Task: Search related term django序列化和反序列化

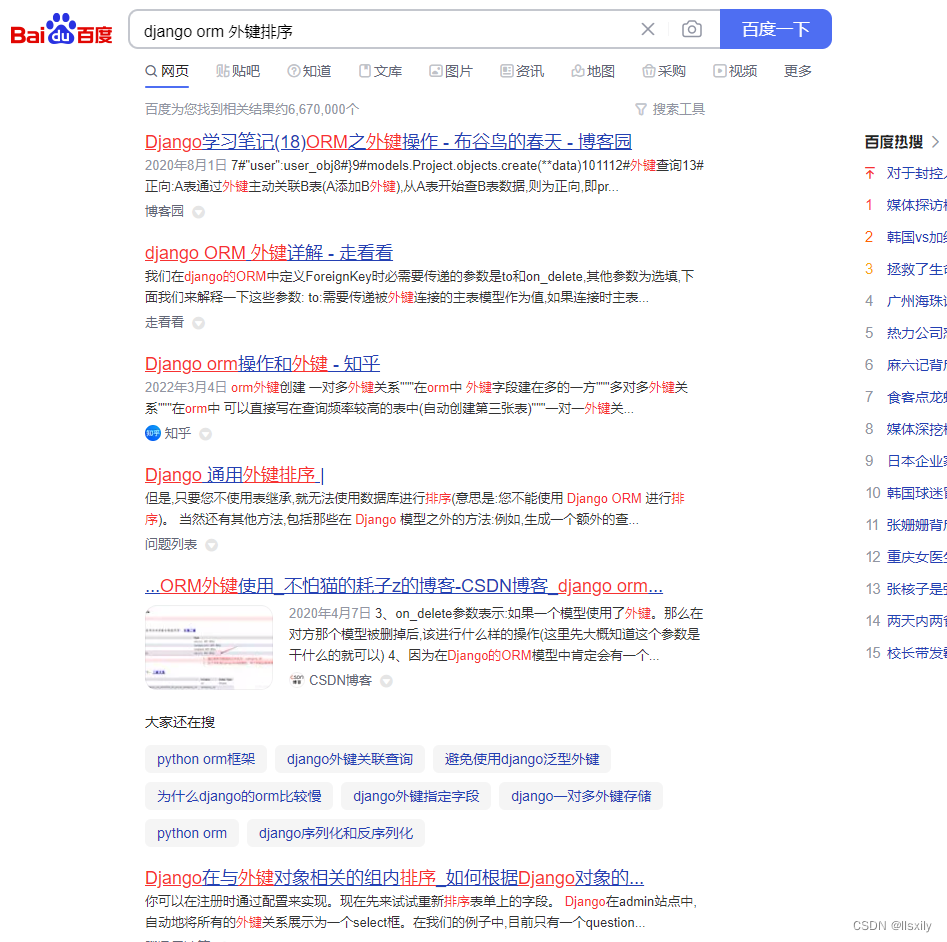Action: [x=336, y=833]
